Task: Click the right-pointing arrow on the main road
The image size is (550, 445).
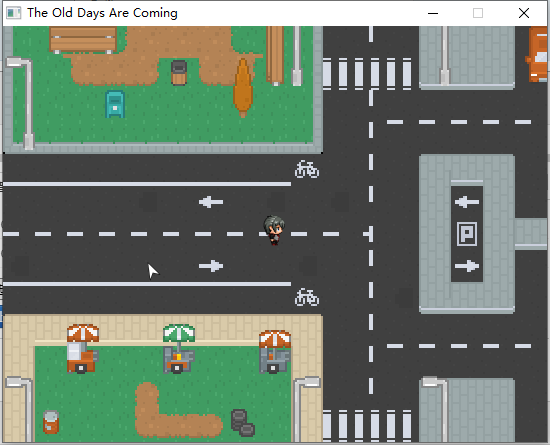Action: point(211,266)
